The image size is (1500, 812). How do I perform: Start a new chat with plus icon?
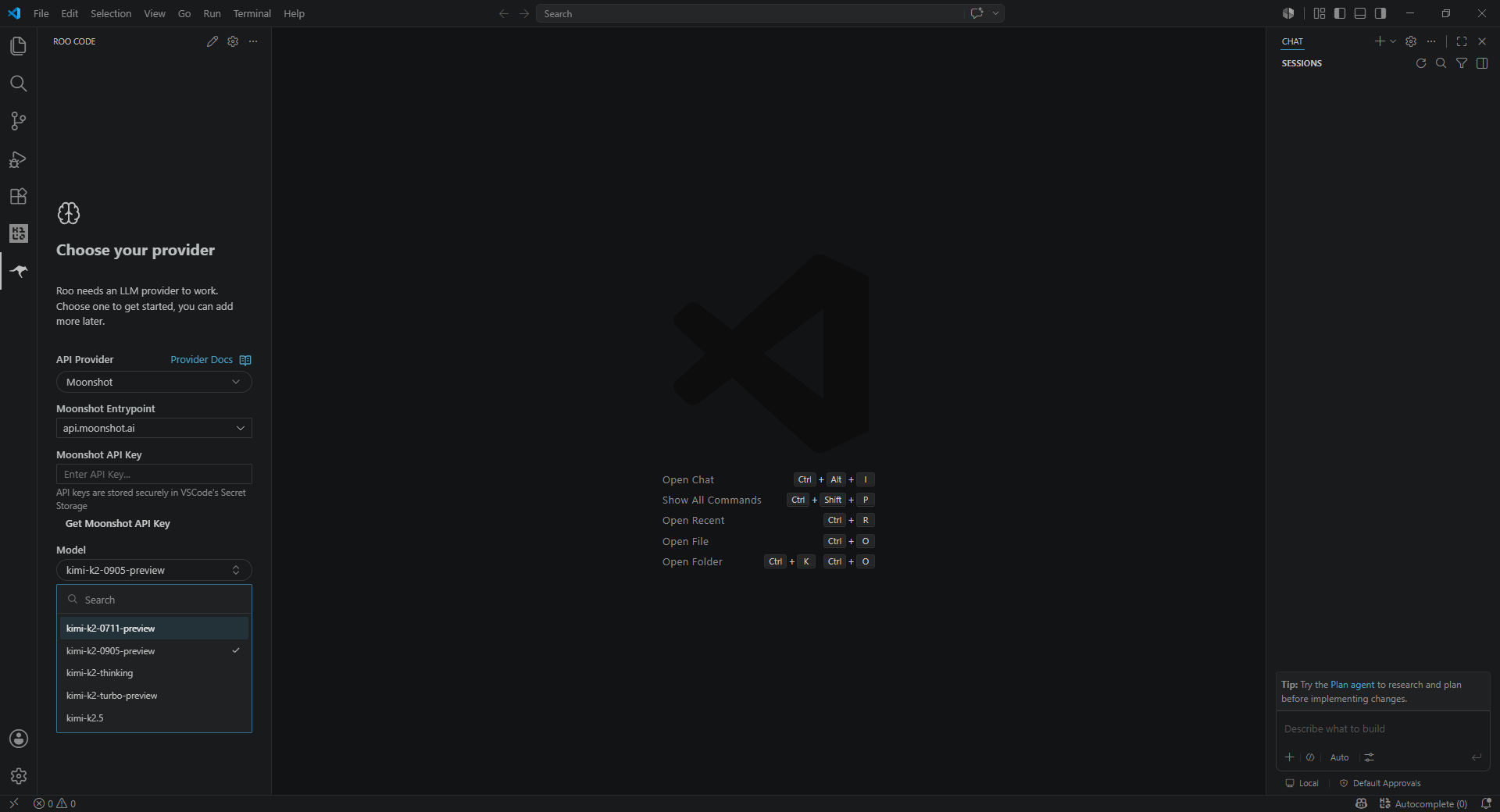click(1380, 41)
